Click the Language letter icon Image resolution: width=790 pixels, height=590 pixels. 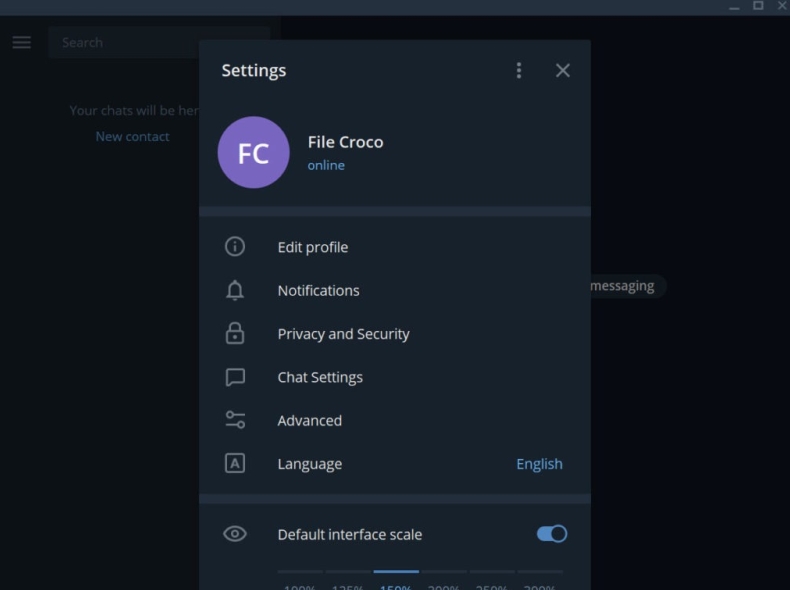235,464
